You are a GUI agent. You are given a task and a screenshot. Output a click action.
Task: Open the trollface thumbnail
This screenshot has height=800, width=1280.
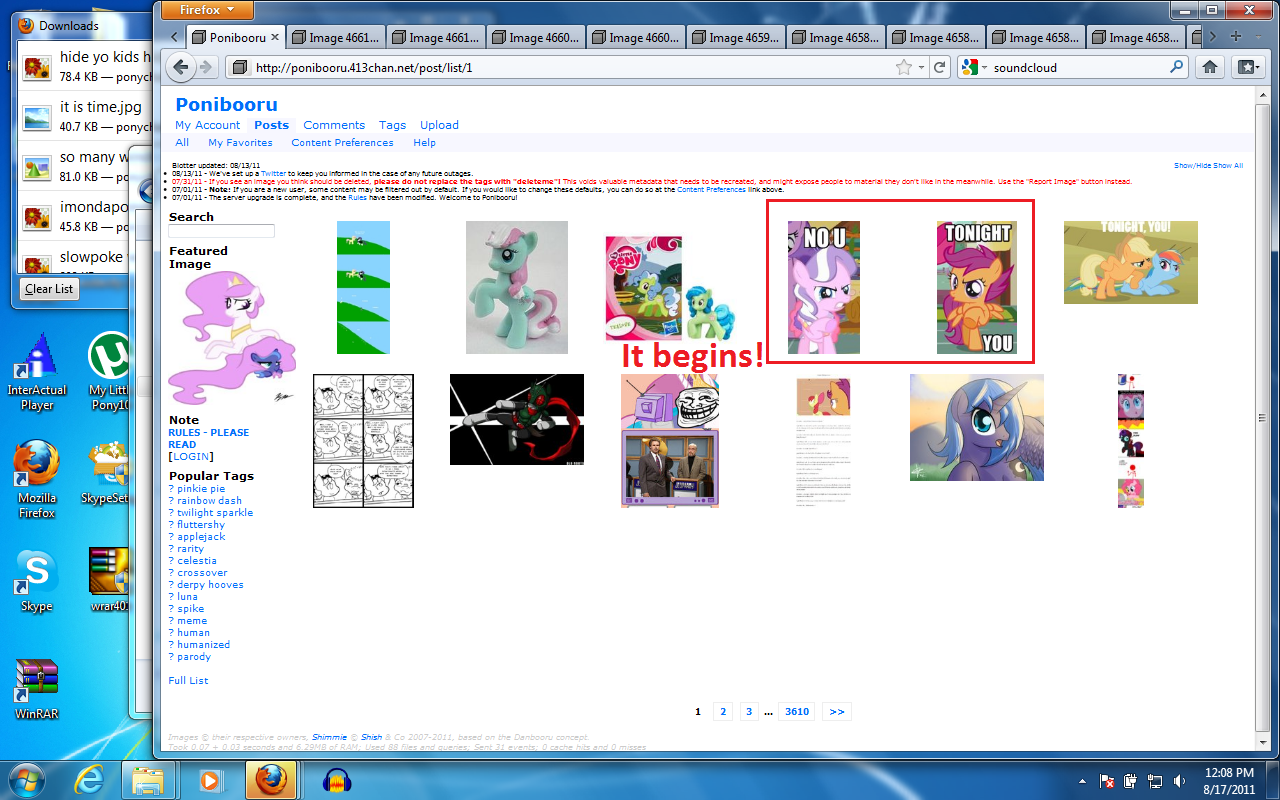tap(670, 441)
